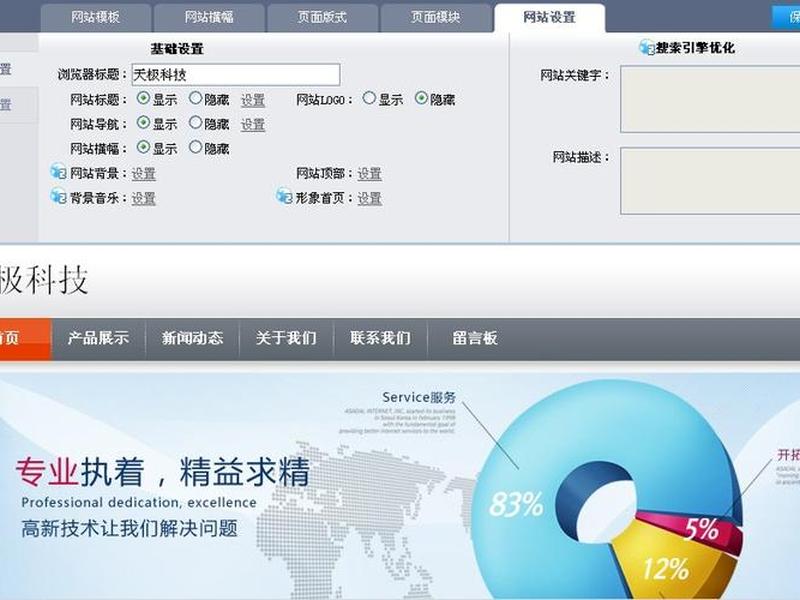Click globe icon beside 背景音乐
The image size is (800, 600).
pyautogui.click(x=58, y=196)
